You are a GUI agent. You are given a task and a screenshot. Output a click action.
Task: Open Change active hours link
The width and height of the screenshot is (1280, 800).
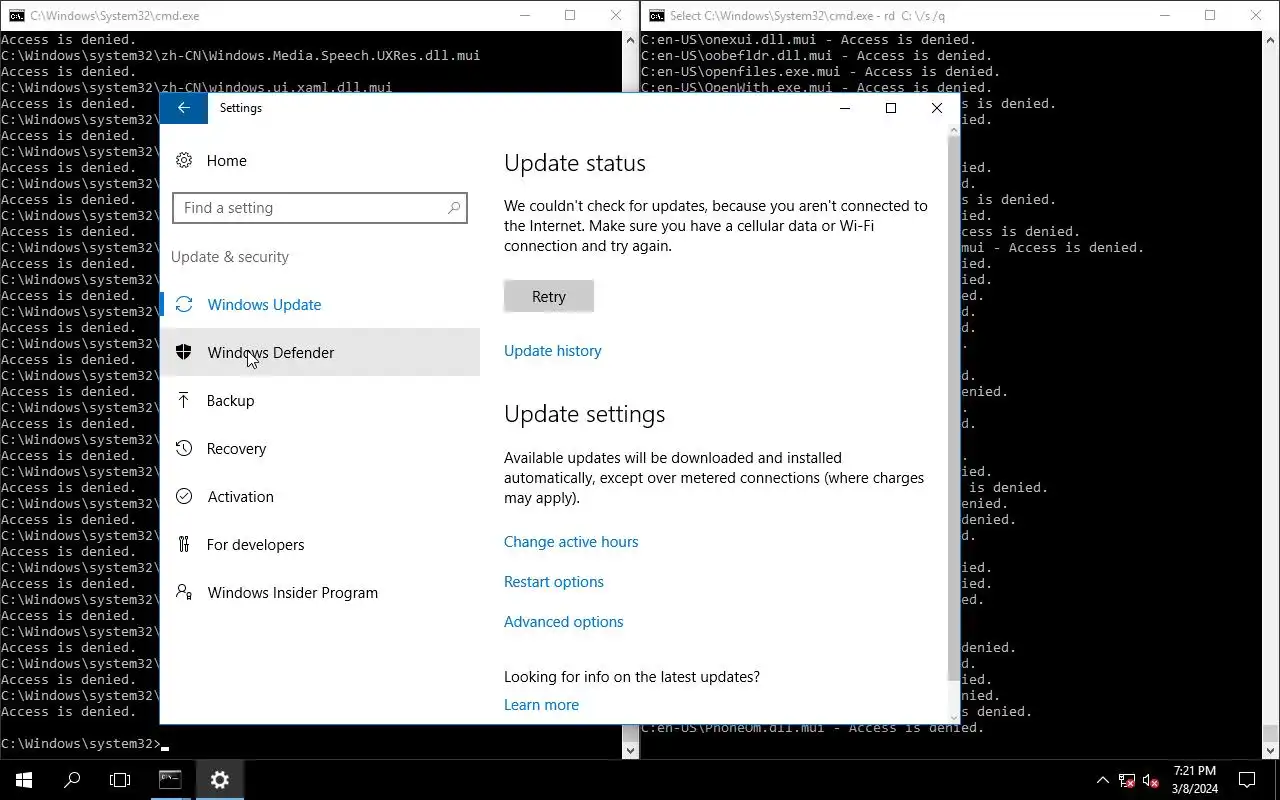click(571, 542)
